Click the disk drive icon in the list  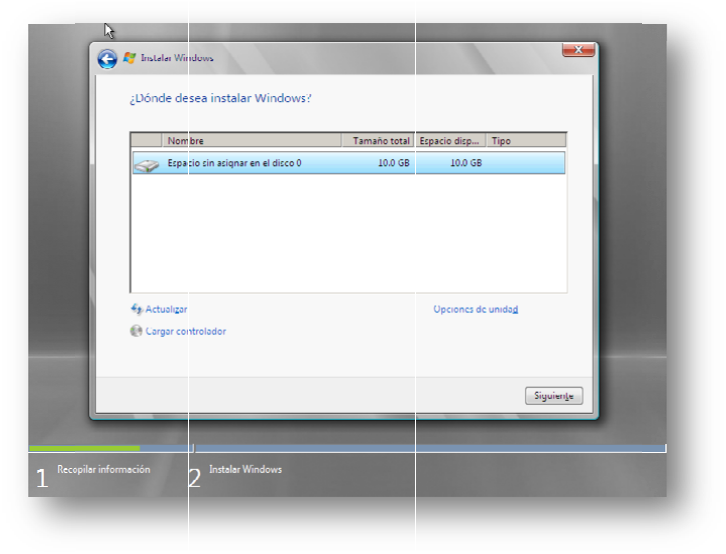point(147,165)
